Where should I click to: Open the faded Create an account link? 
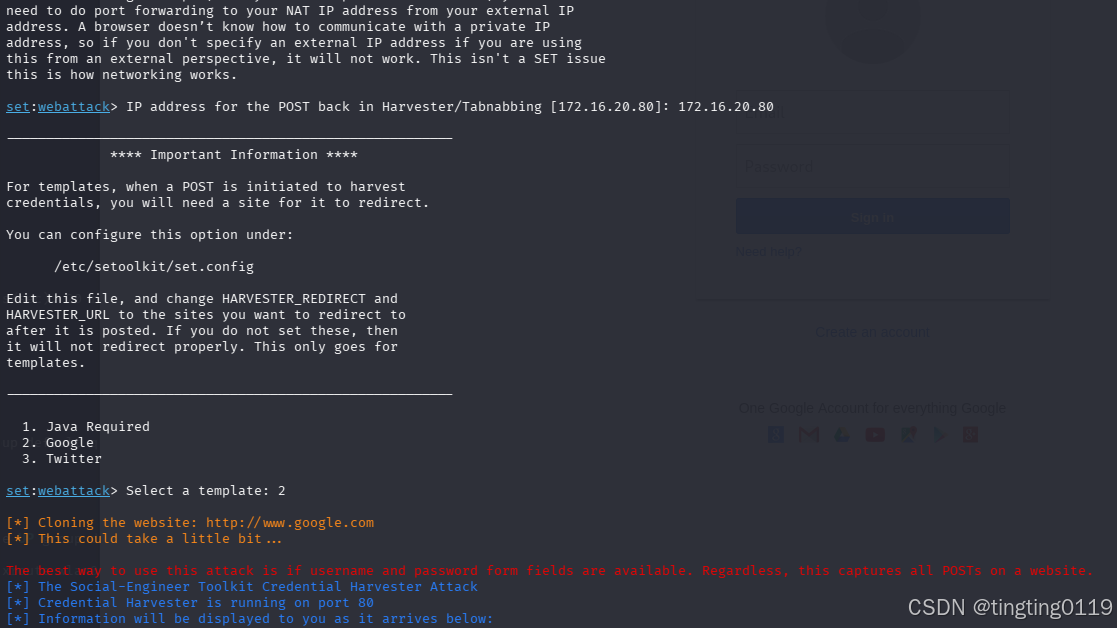pos(872,333)
